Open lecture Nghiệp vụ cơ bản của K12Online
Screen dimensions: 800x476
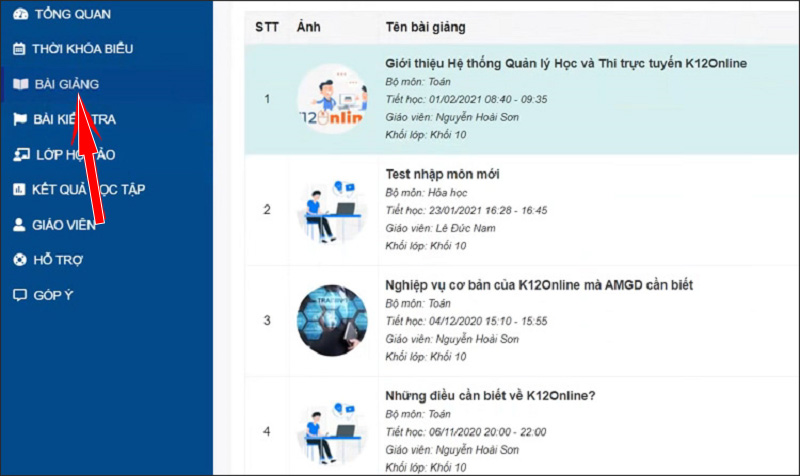click(539, 285)
